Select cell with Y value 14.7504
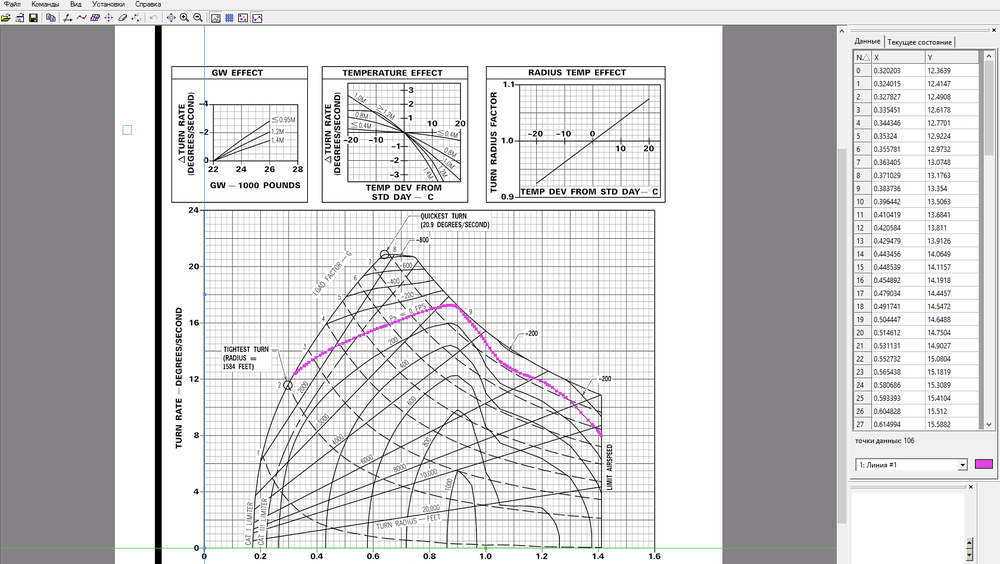 (952, 332)
